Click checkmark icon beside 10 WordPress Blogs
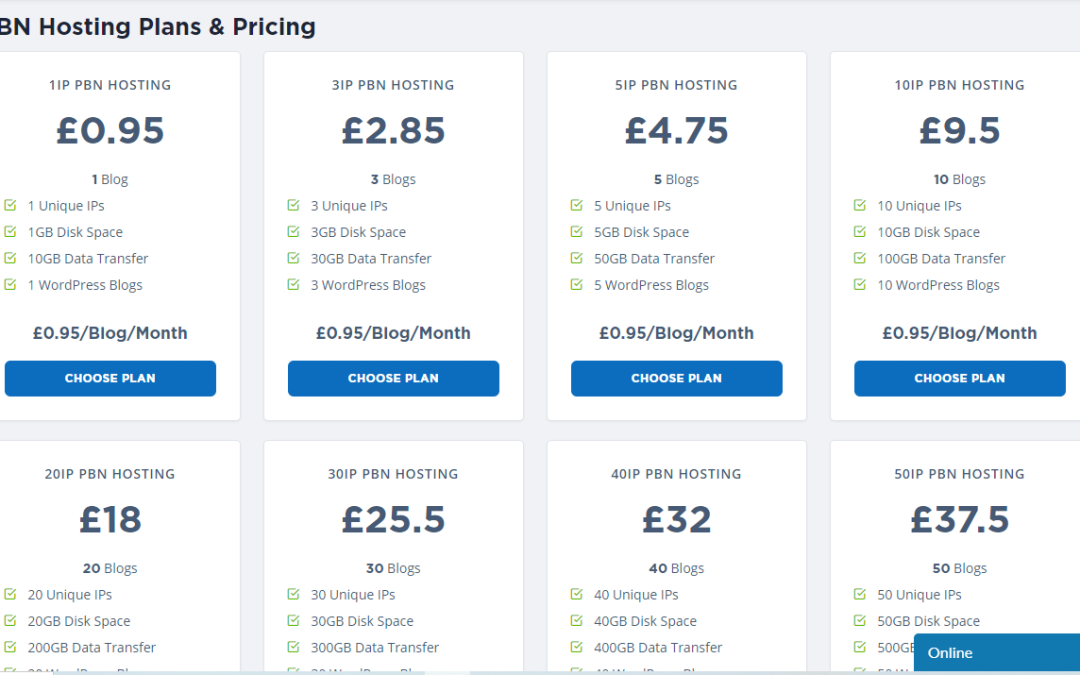 click(x=860, y=285)
